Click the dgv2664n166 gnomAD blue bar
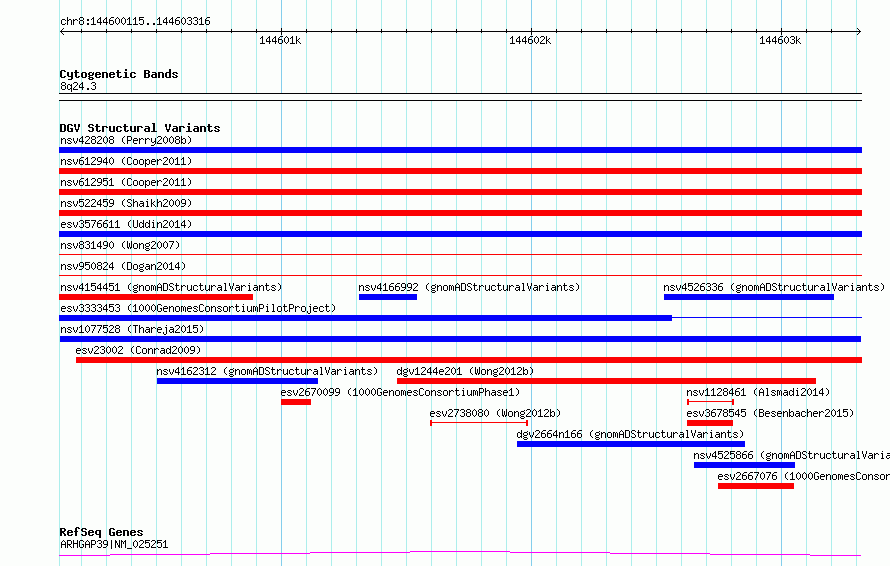Screen dimensions: 890x566 coord(631,444)
